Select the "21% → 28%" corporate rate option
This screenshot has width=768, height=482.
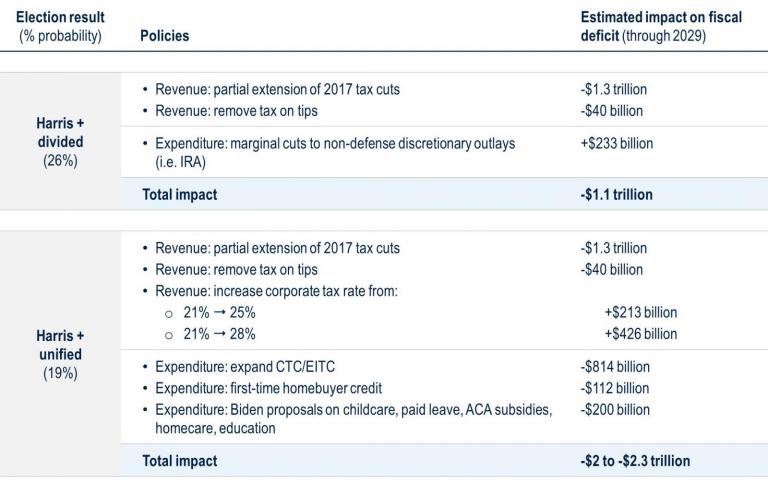point(219,334)
